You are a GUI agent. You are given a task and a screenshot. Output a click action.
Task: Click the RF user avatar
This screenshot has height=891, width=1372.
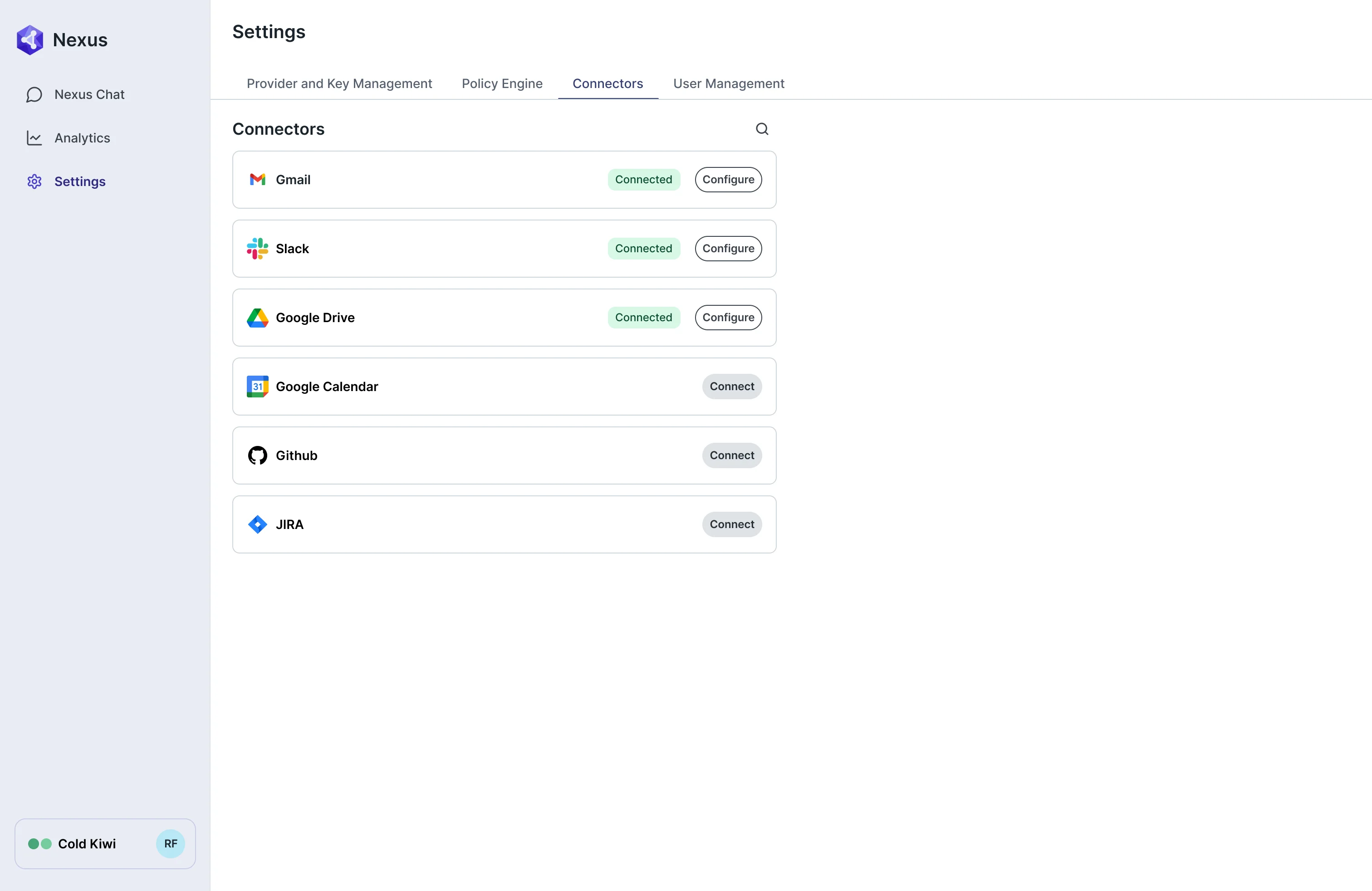[x=171, y=844]
